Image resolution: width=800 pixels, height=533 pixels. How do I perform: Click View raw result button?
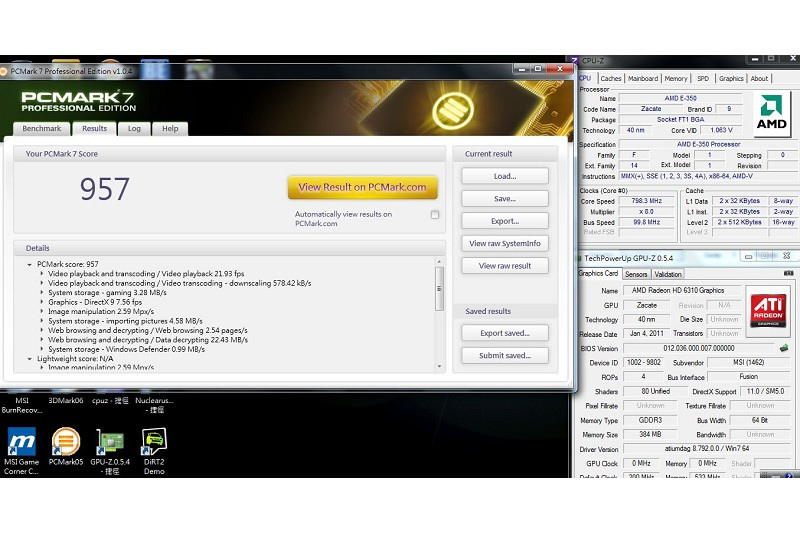pos(505,266)
